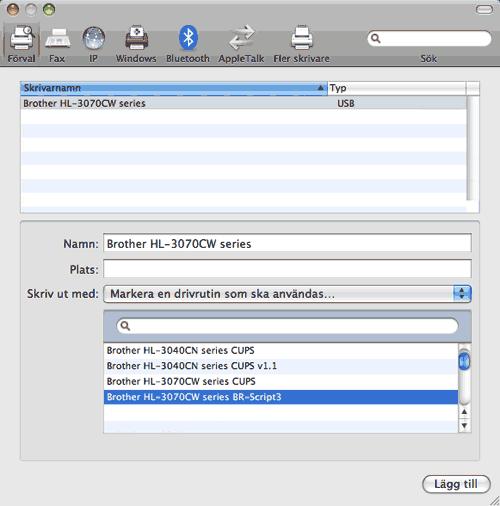Screen dimensions: 500x506
Task: Sort by the Typ column header
Action: (x=397, y=88)
